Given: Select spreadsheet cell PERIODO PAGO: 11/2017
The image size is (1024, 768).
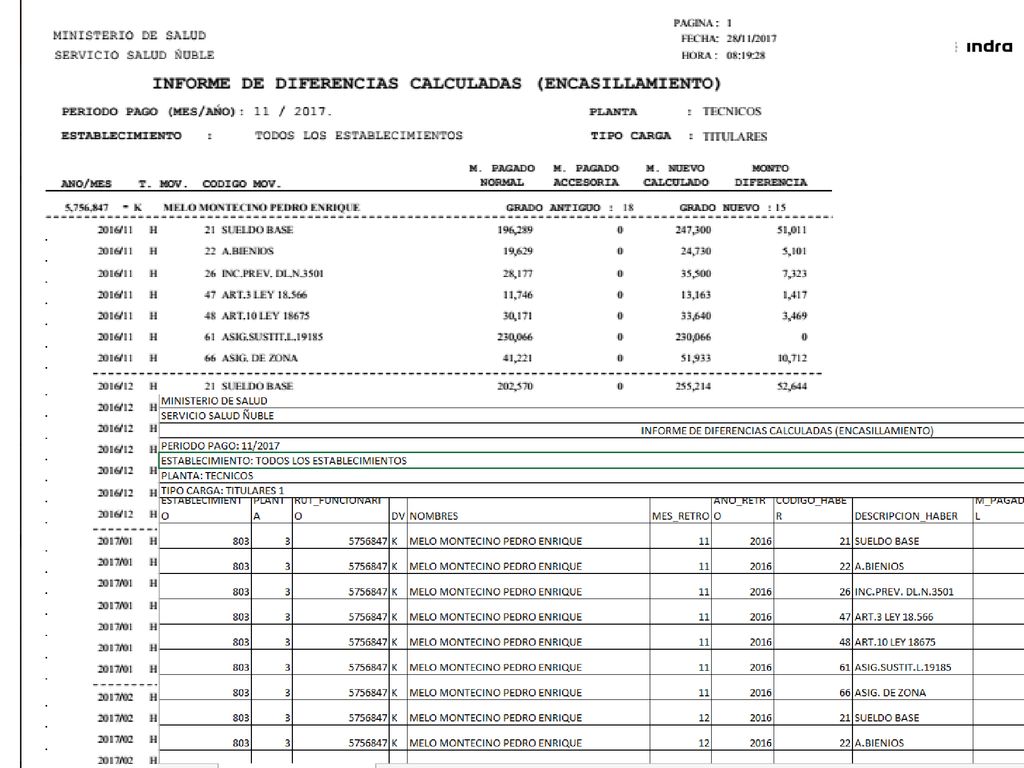Looking at the screenshot, I should tap(592, 445).
